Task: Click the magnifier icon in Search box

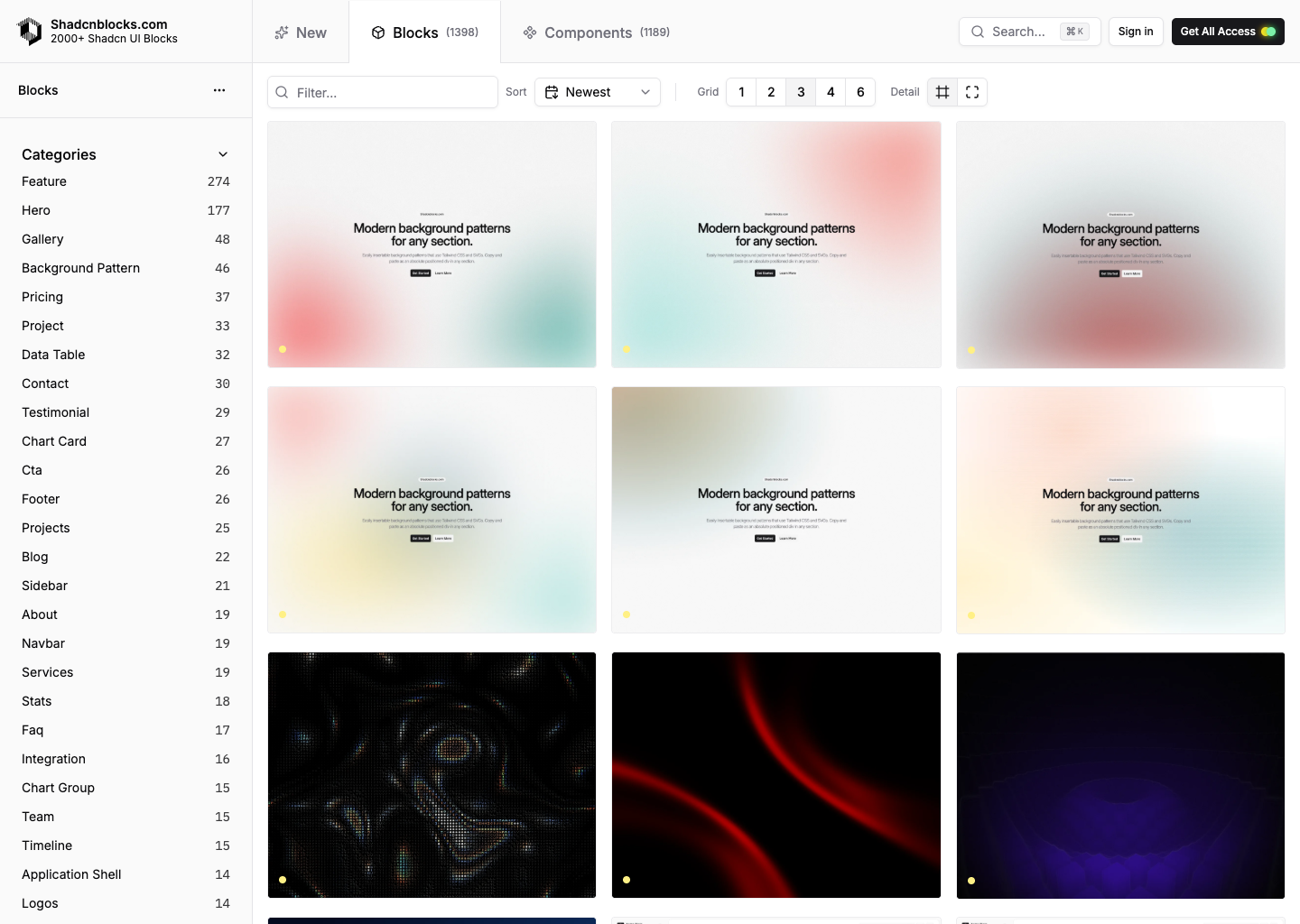Action: 978,32
